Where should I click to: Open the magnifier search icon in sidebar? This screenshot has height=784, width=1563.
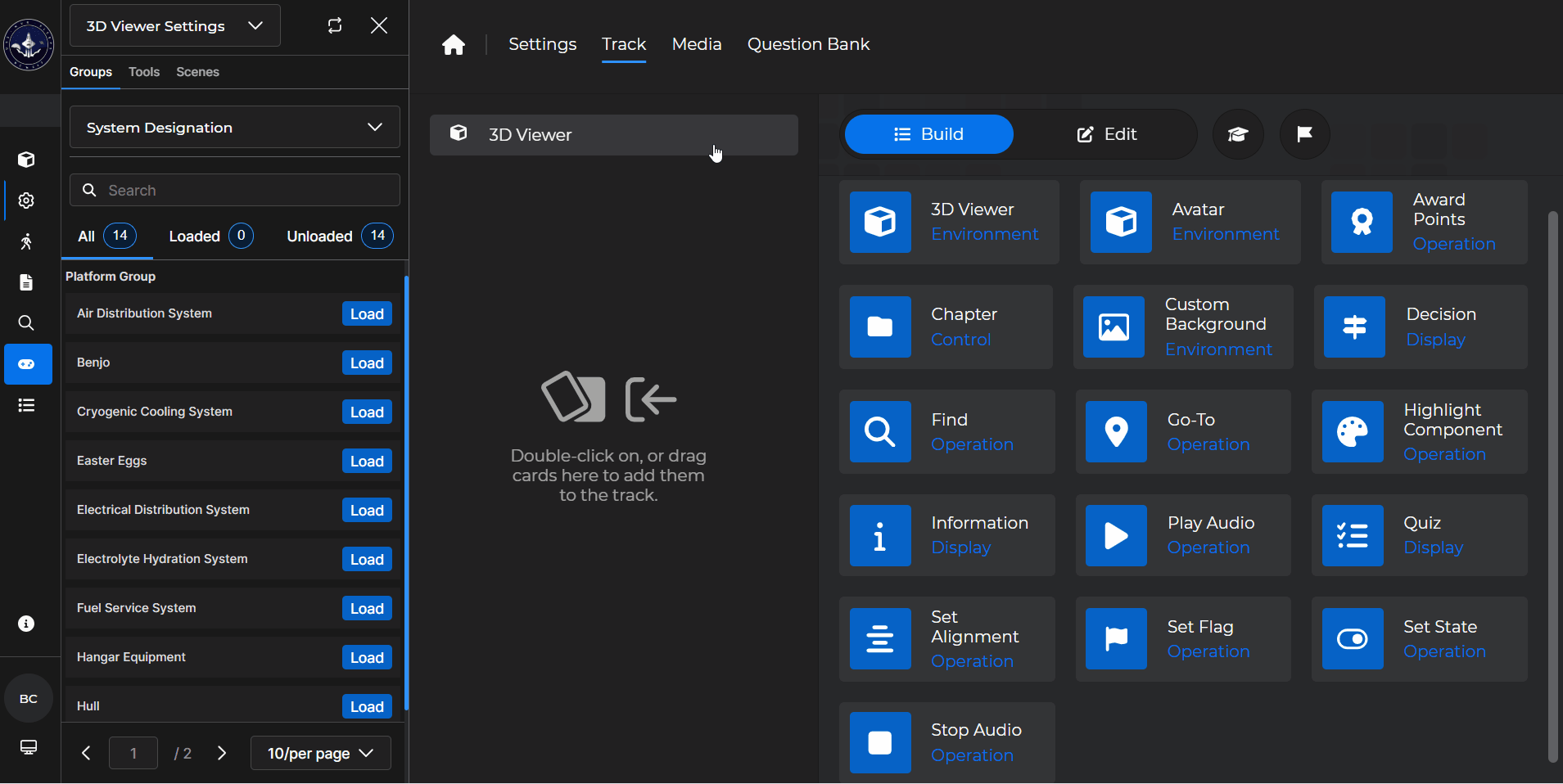point(26,323)
